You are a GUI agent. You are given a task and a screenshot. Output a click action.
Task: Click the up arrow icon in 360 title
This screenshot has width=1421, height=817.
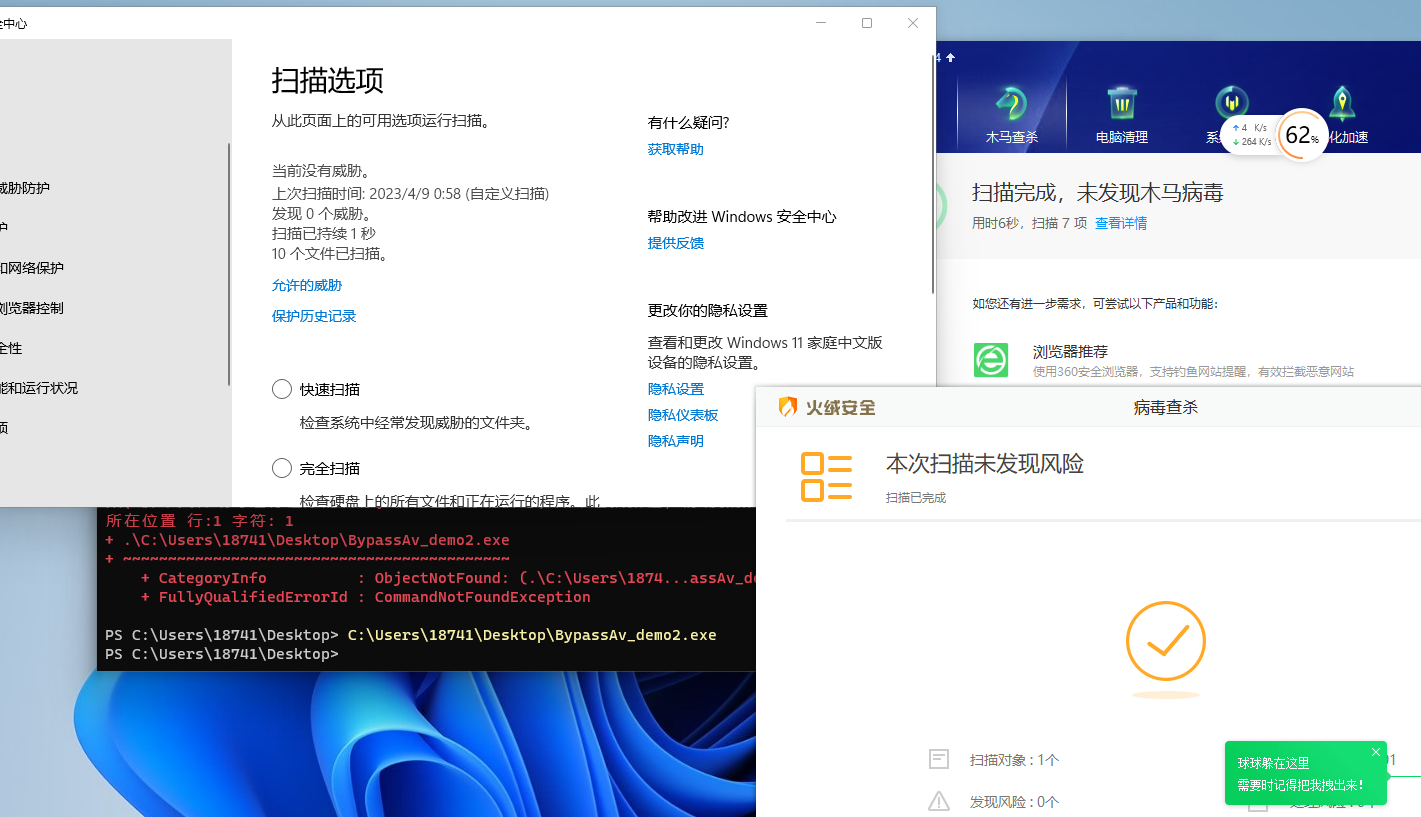pos(950,57)
